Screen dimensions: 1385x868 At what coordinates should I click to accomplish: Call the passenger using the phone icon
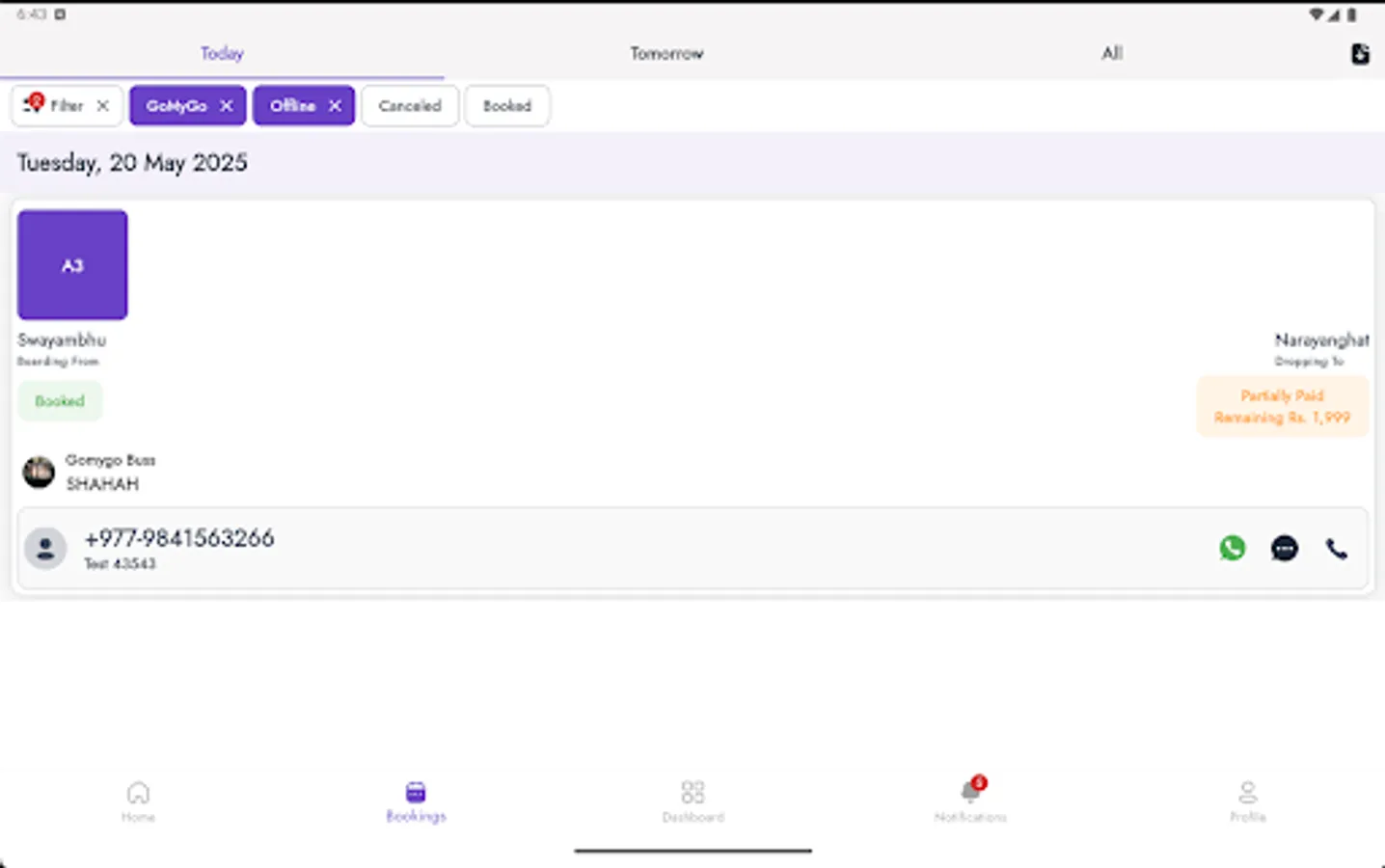[1337, 548]
